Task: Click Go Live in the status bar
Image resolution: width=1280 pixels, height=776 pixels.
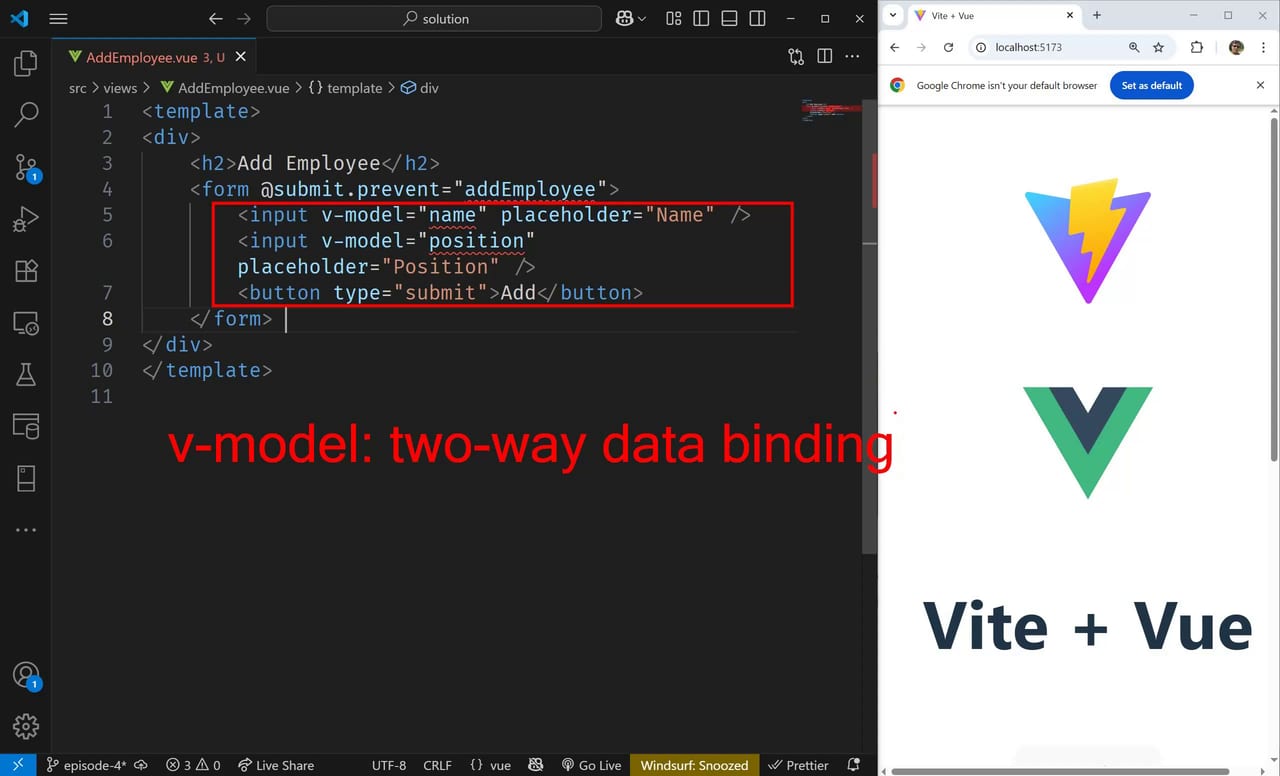Action: coord(591,765)
